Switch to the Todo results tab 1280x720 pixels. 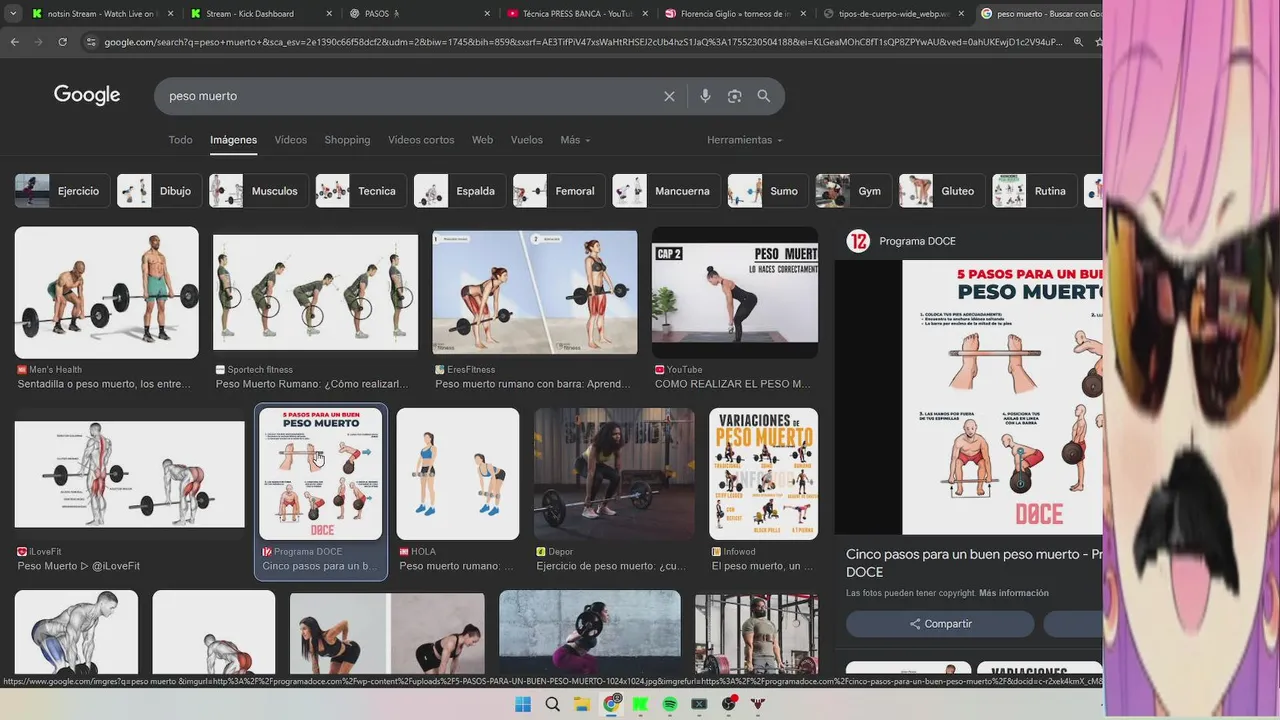click(x=180, y=140)
